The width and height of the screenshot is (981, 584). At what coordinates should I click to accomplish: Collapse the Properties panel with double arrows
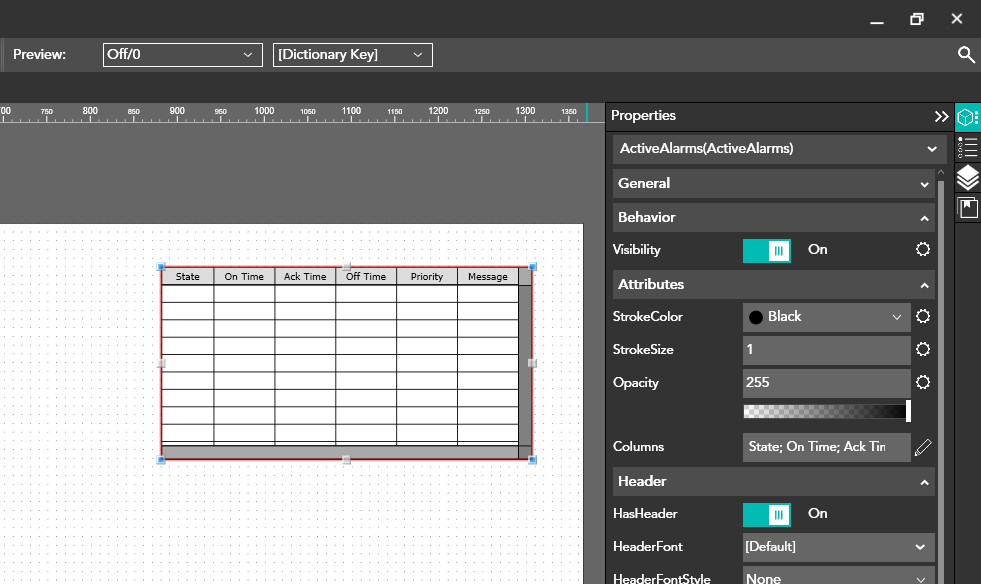click(x=941, y=117)
